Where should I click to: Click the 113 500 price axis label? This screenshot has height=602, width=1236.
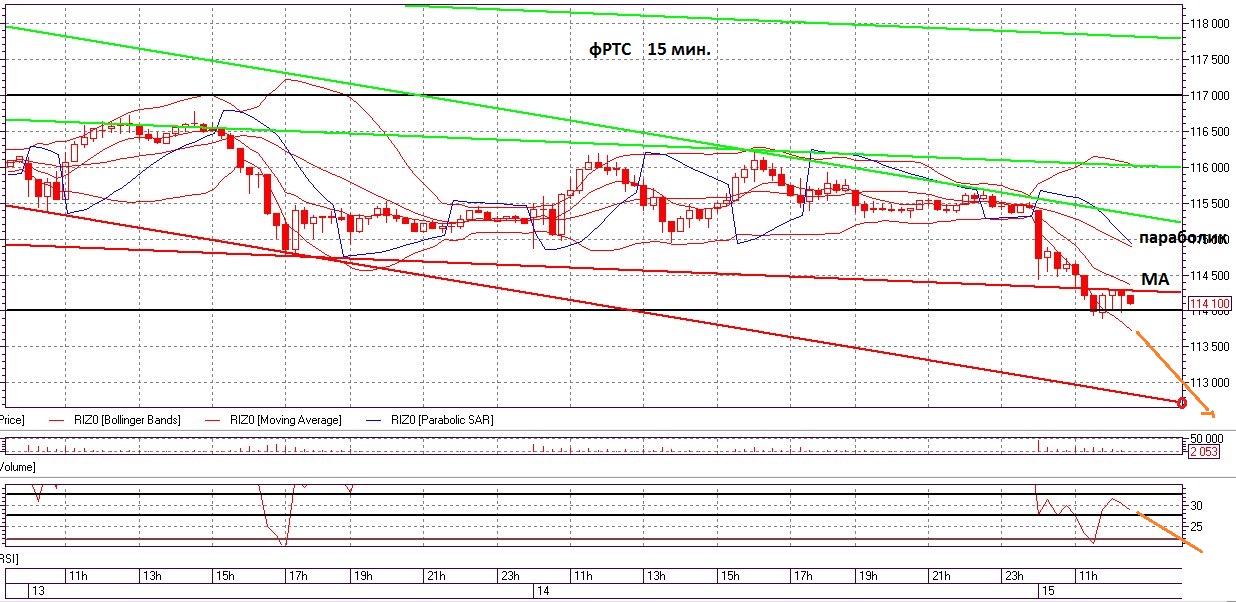pos(1208,347)
